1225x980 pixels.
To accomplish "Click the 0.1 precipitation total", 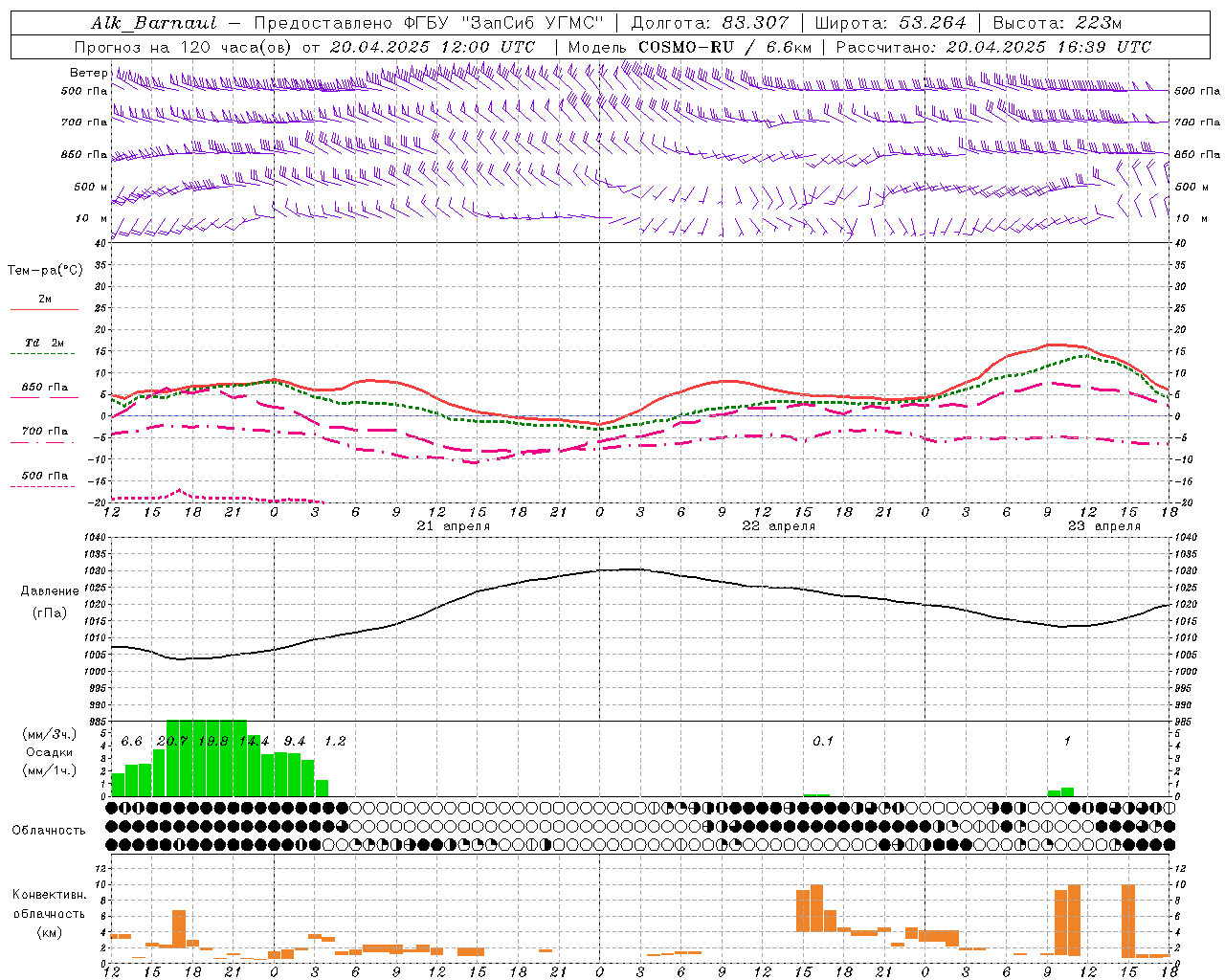I will pyautogui.click(x=823, y=742).
